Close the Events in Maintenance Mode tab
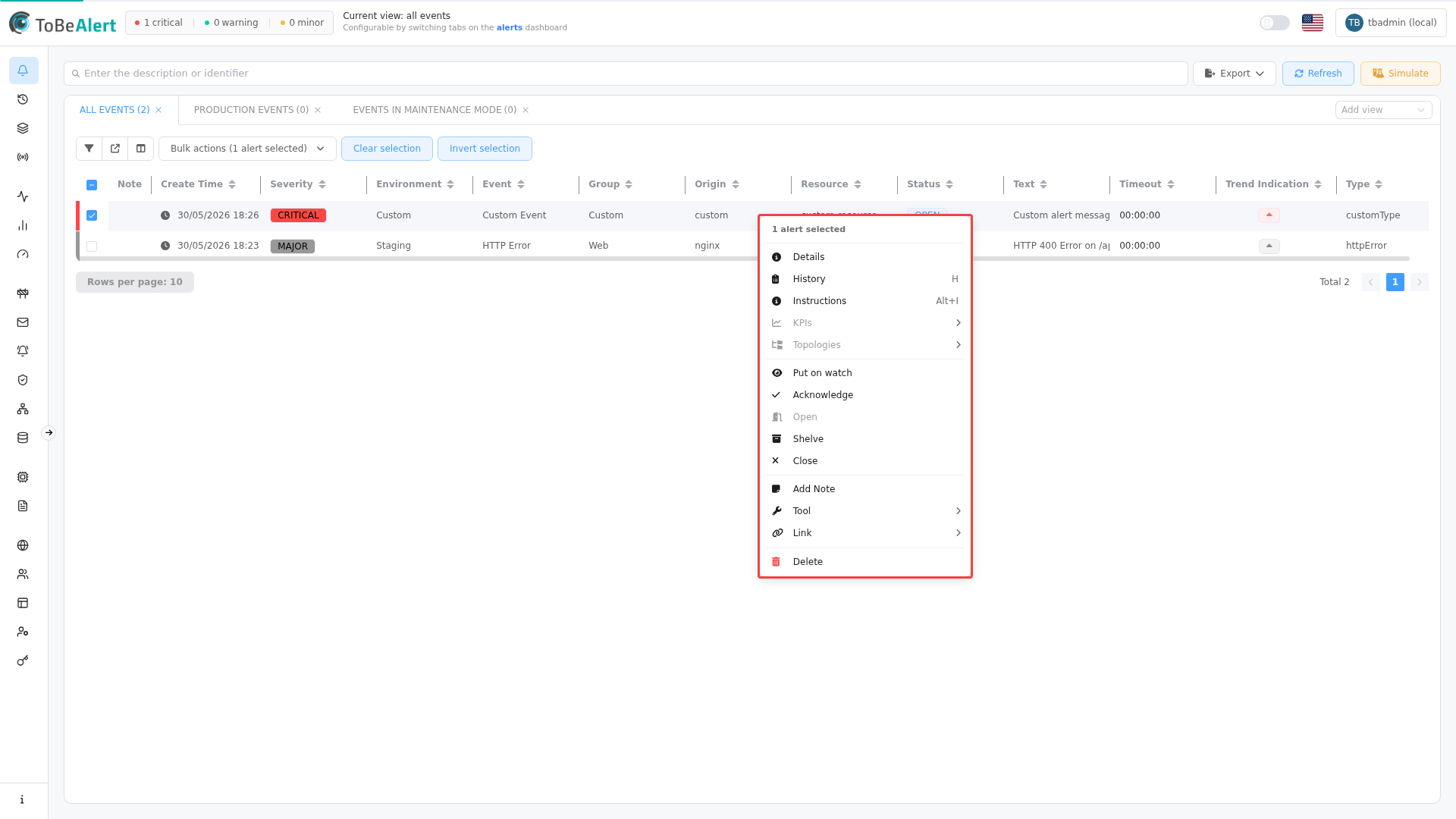 point(526,110)
